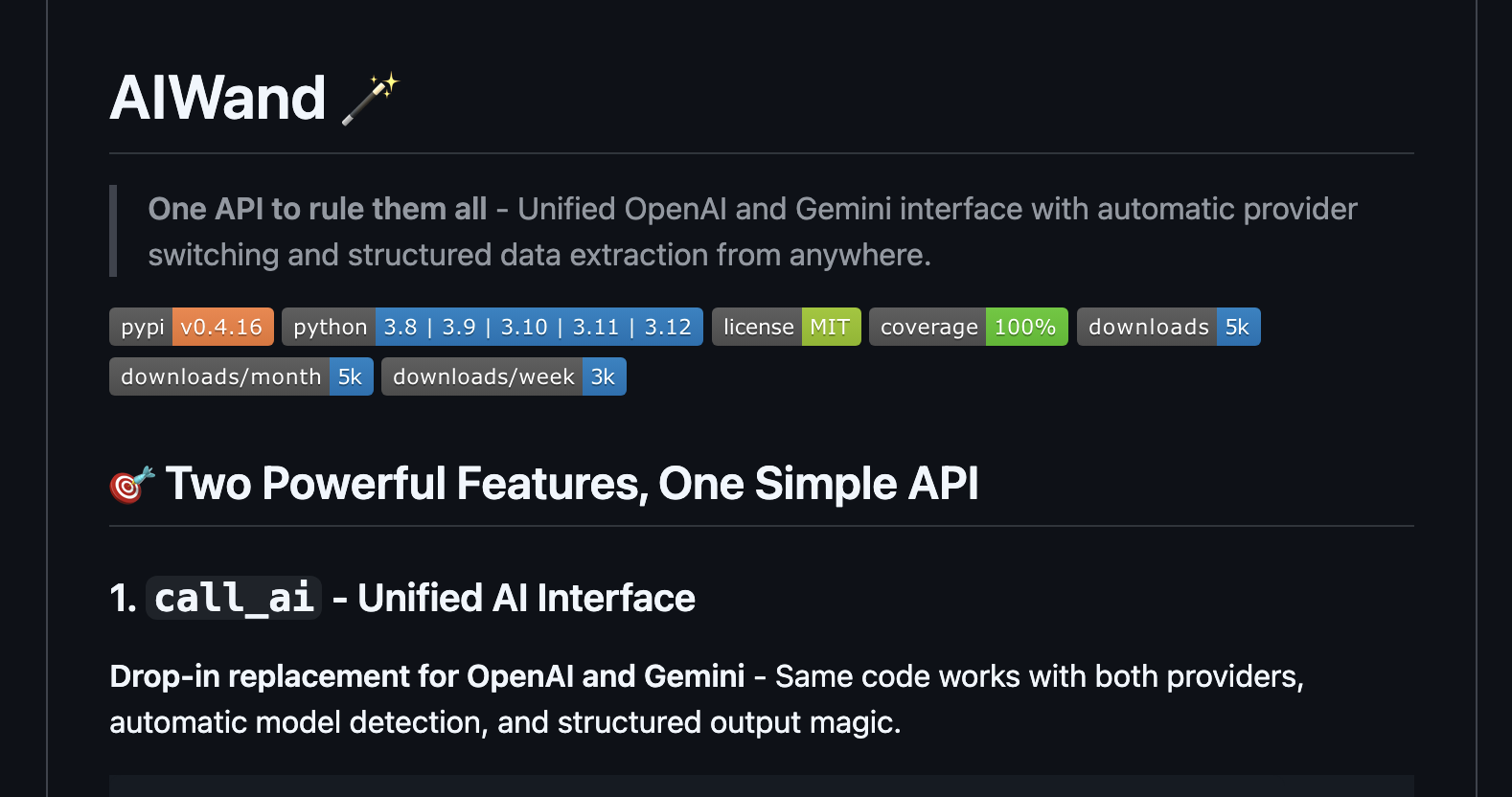
Task: Click the Two Powerful Features heading
Action: coord(572,484)
